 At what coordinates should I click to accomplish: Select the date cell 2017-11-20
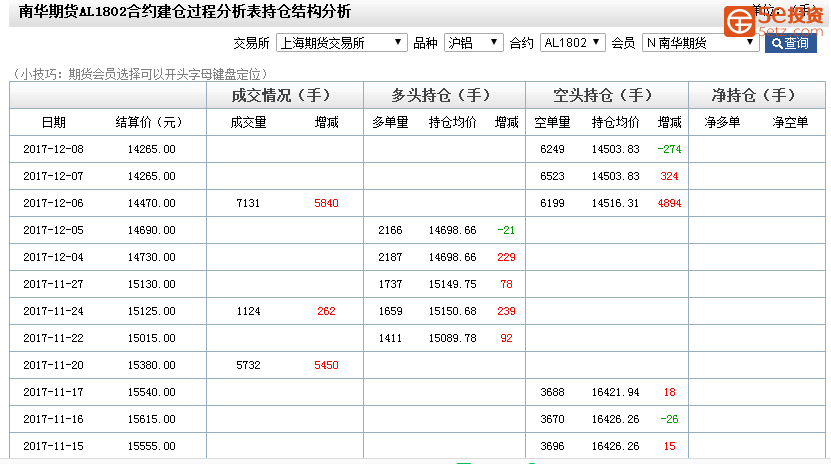click(x=54, y=365)
